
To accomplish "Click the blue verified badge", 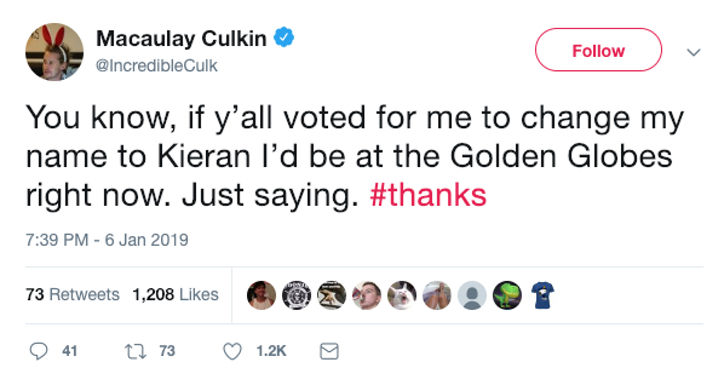I will (x=284, y=38).
